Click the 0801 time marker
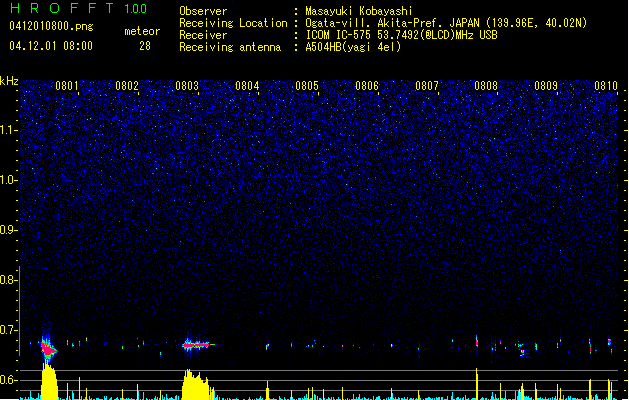Screen dimensions: 629x400 [x=67, y=86]
